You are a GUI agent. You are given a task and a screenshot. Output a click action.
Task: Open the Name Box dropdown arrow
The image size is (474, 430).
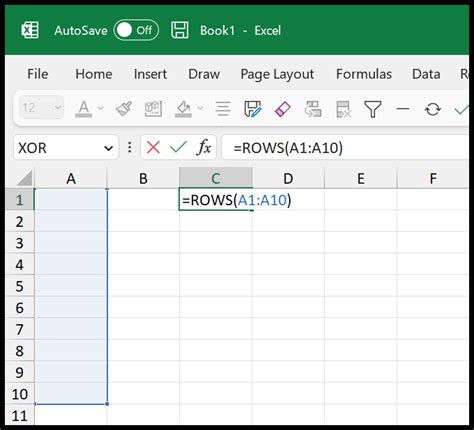108,148
